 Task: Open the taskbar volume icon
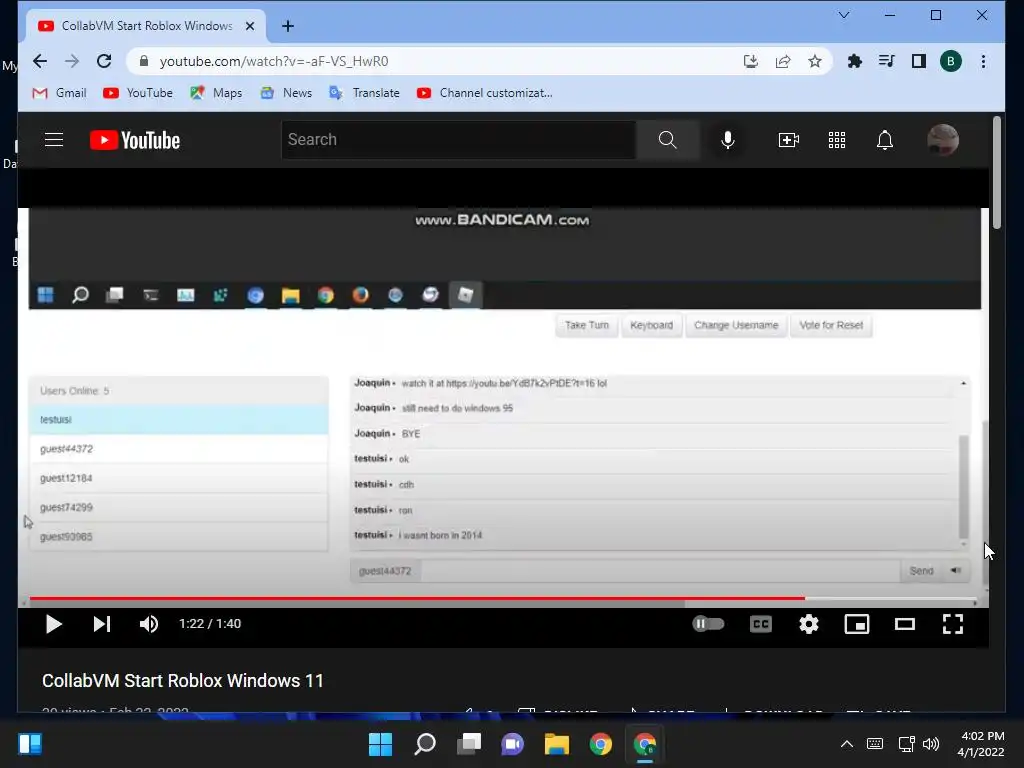931,744
